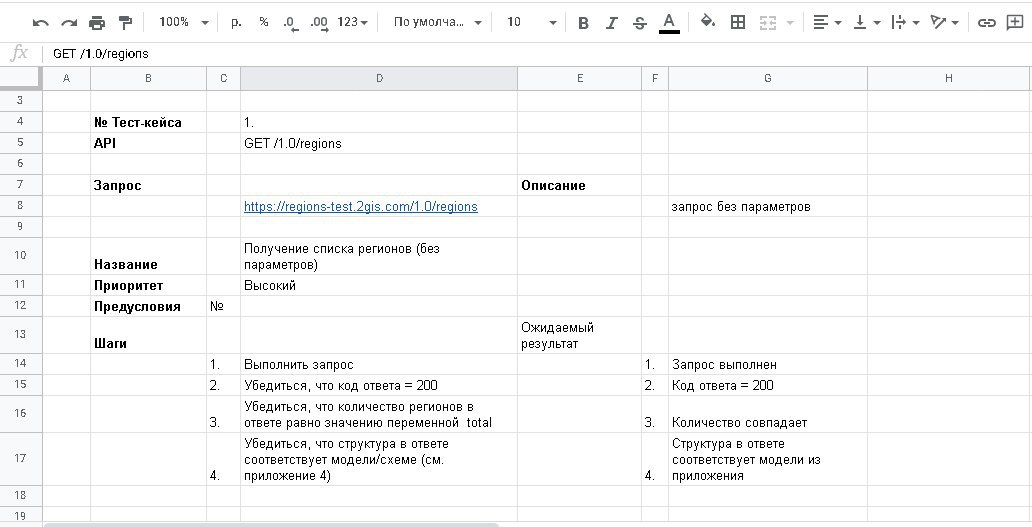1032x527 pixels.
Task: Click the 'Шаги' label cell
Action: [148, 336]
